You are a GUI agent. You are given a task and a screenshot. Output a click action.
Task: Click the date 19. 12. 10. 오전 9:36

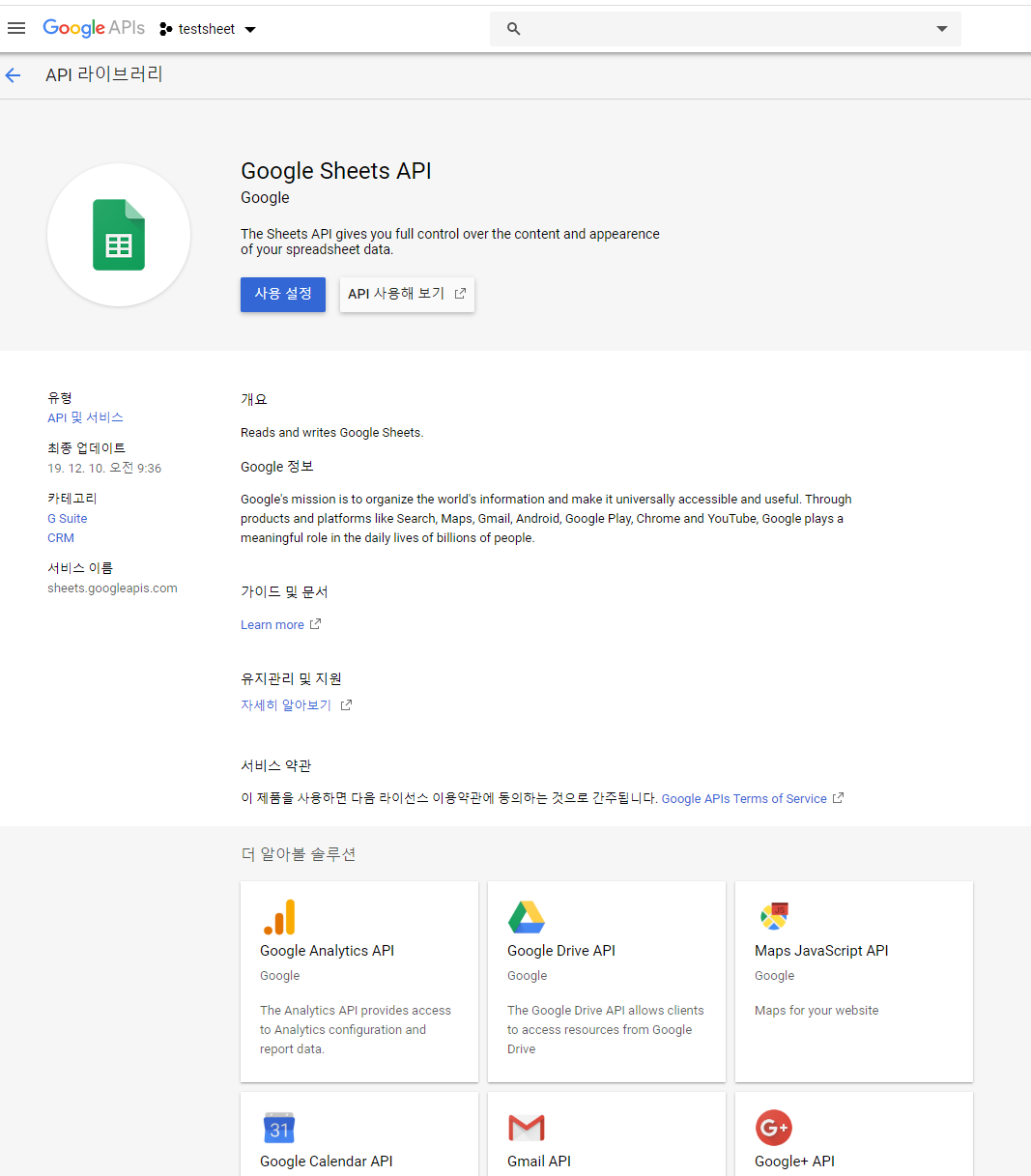(x=104, y=468)
